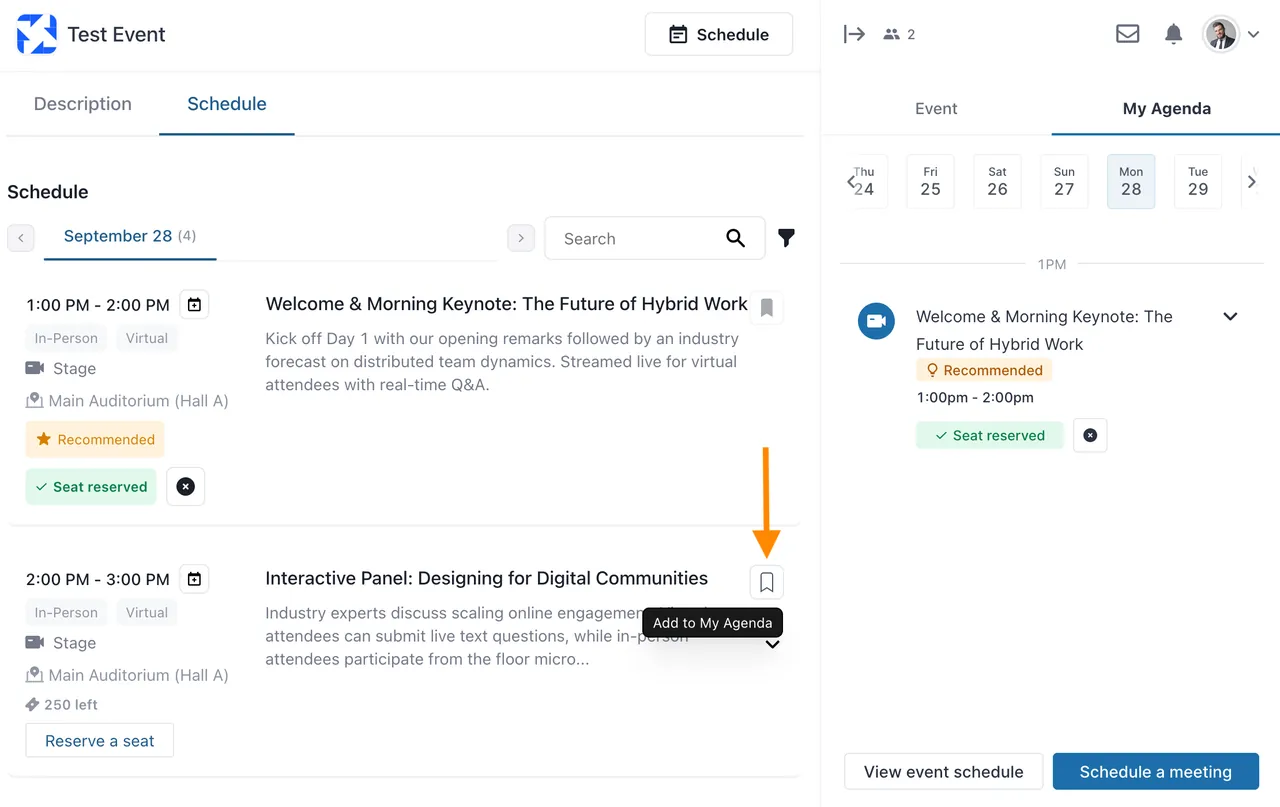Click the user profile avatar

coord(1221,34)
